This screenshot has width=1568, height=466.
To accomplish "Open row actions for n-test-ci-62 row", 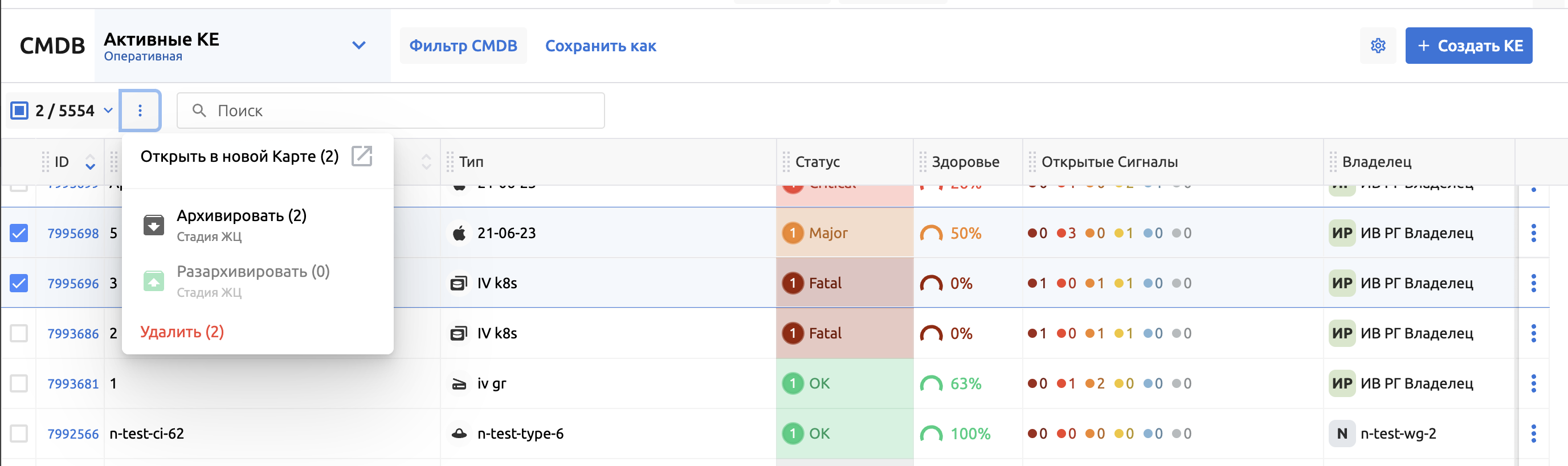I will click(1533, 434).
